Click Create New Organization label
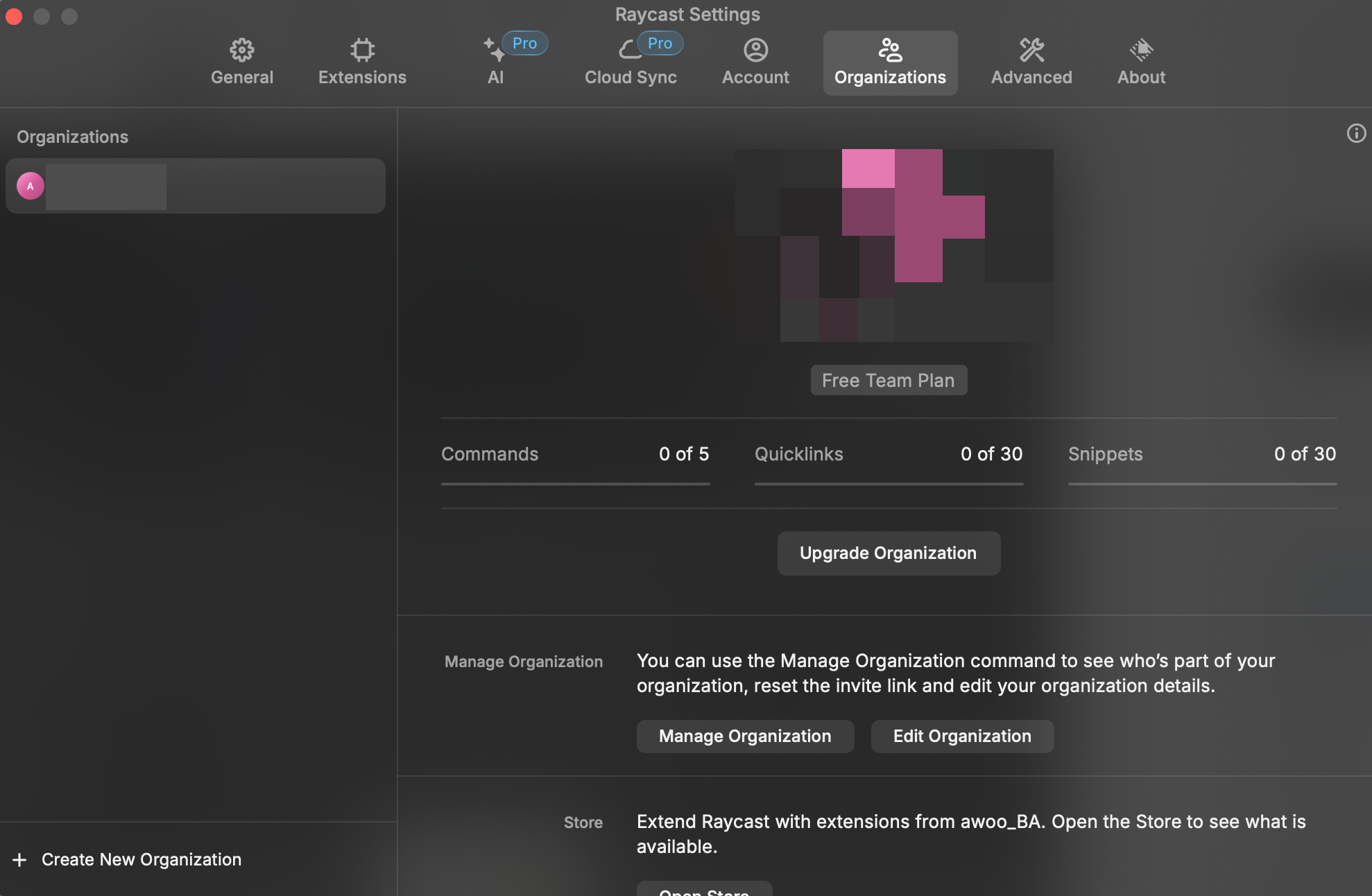The width and height of the screenshot is (1372, 896). pyautogui.click(x=142, y=860)
